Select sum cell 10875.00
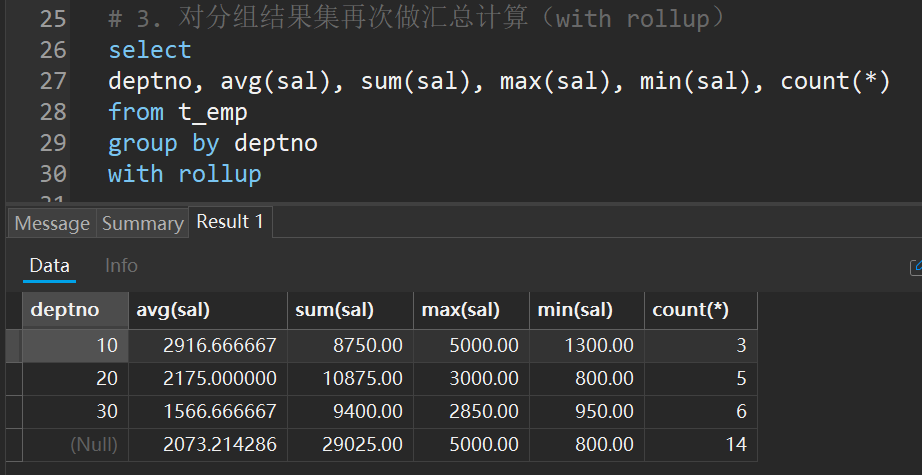The width and height of the screenshot is (922, 475). 350,378
